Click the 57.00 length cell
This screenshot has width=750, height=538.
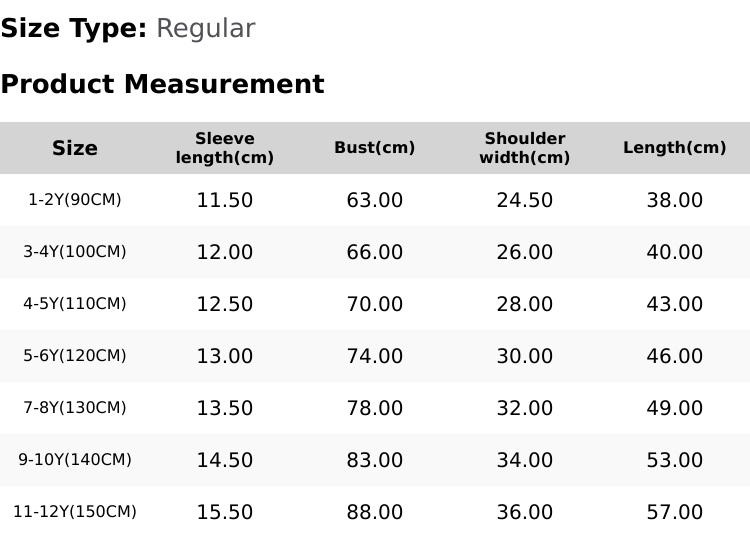coord(675,512)
